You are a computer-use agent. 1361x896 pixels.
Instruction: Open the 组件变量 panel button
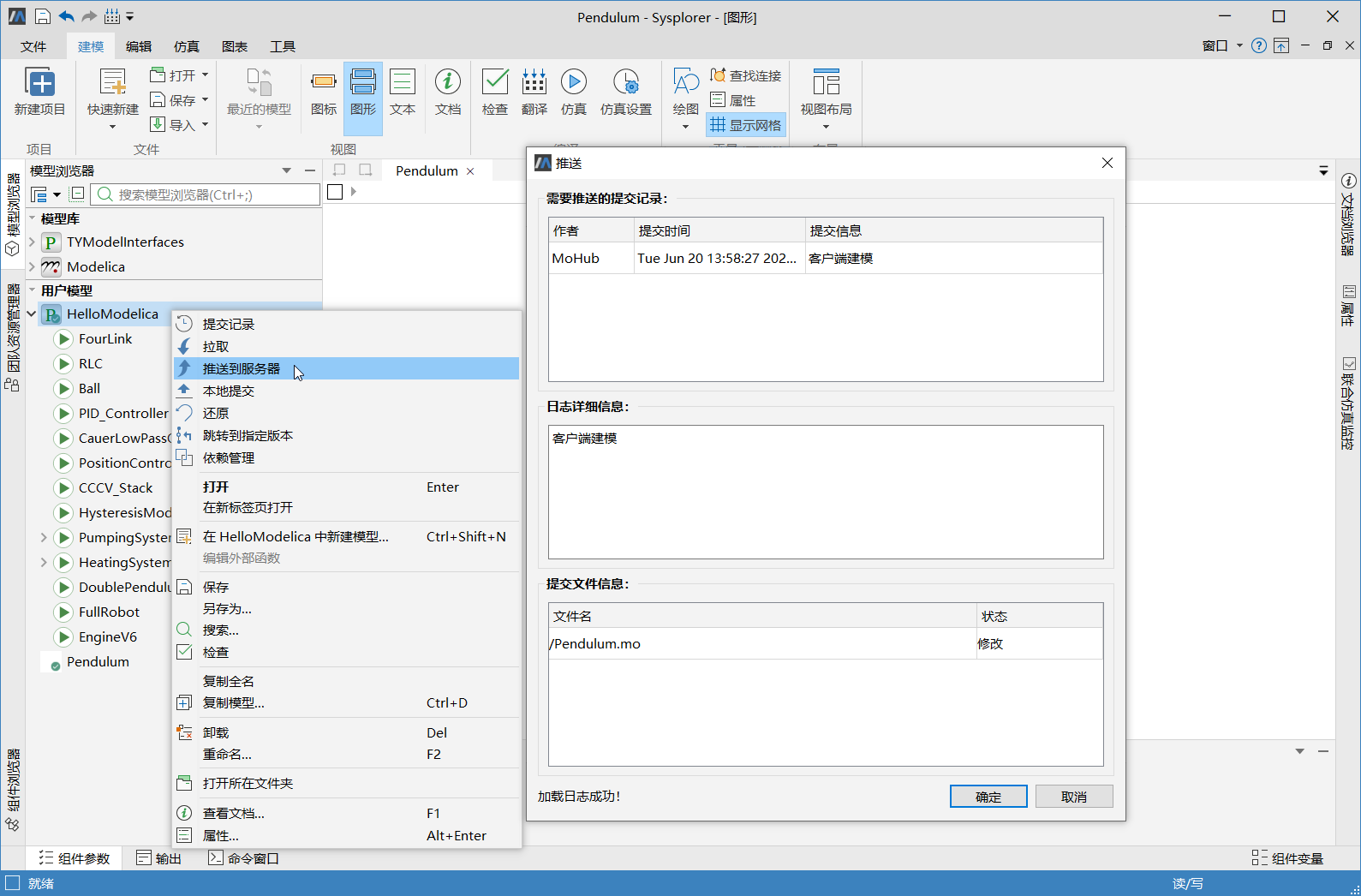coord(1287,858)
